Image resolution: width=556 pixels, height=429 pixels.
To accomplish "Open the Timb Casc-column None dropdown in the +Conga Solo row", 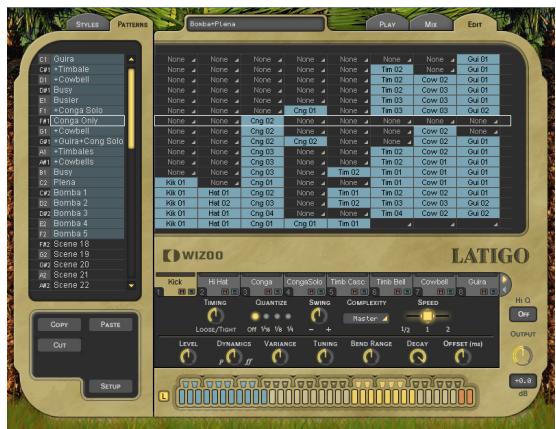I will (349, 111).
